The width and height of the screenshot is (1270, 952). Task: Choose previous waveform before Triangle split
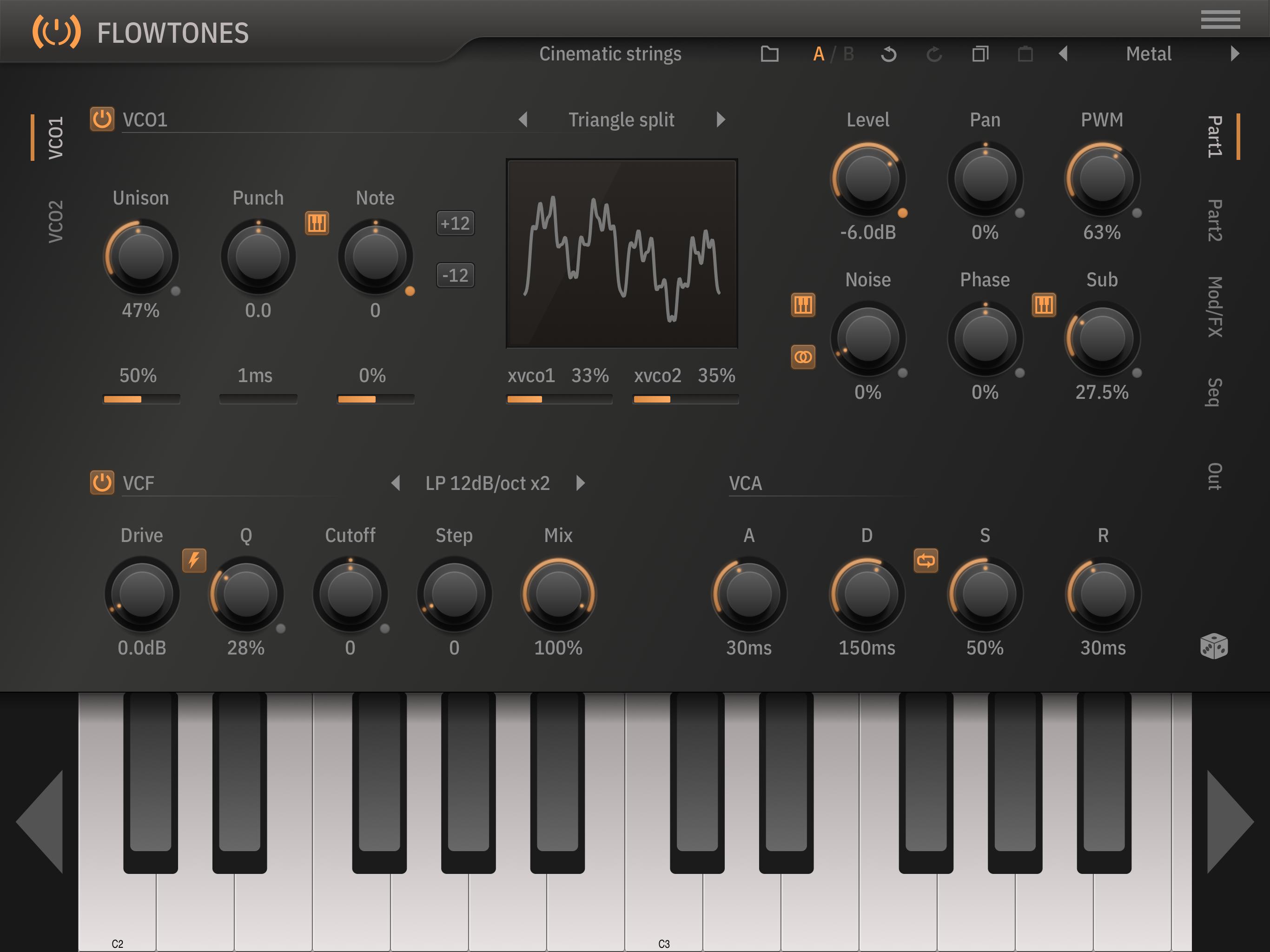tap(523, 119)
